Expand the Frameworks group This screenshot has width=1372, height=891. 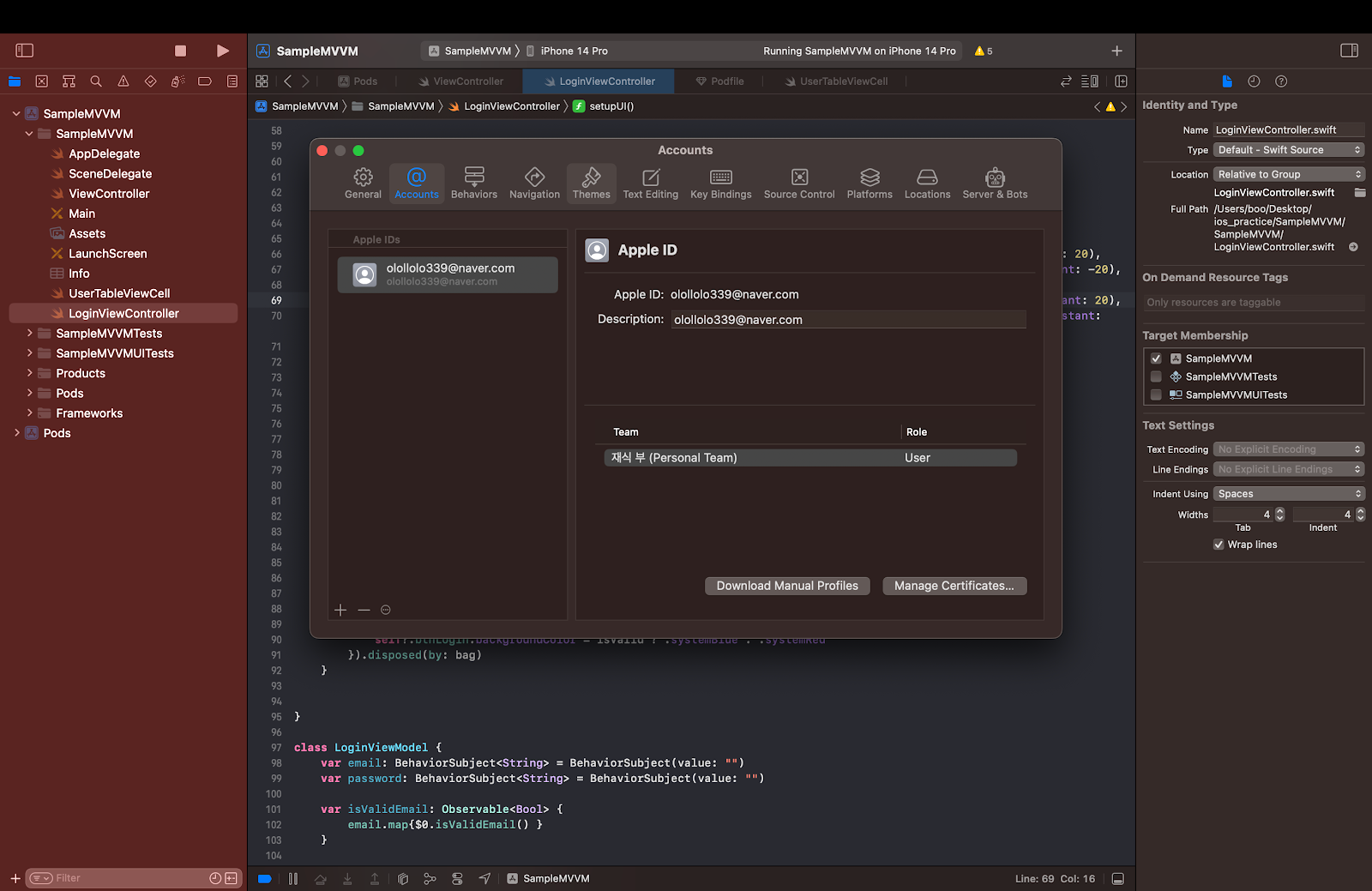(x=30, y=412)
